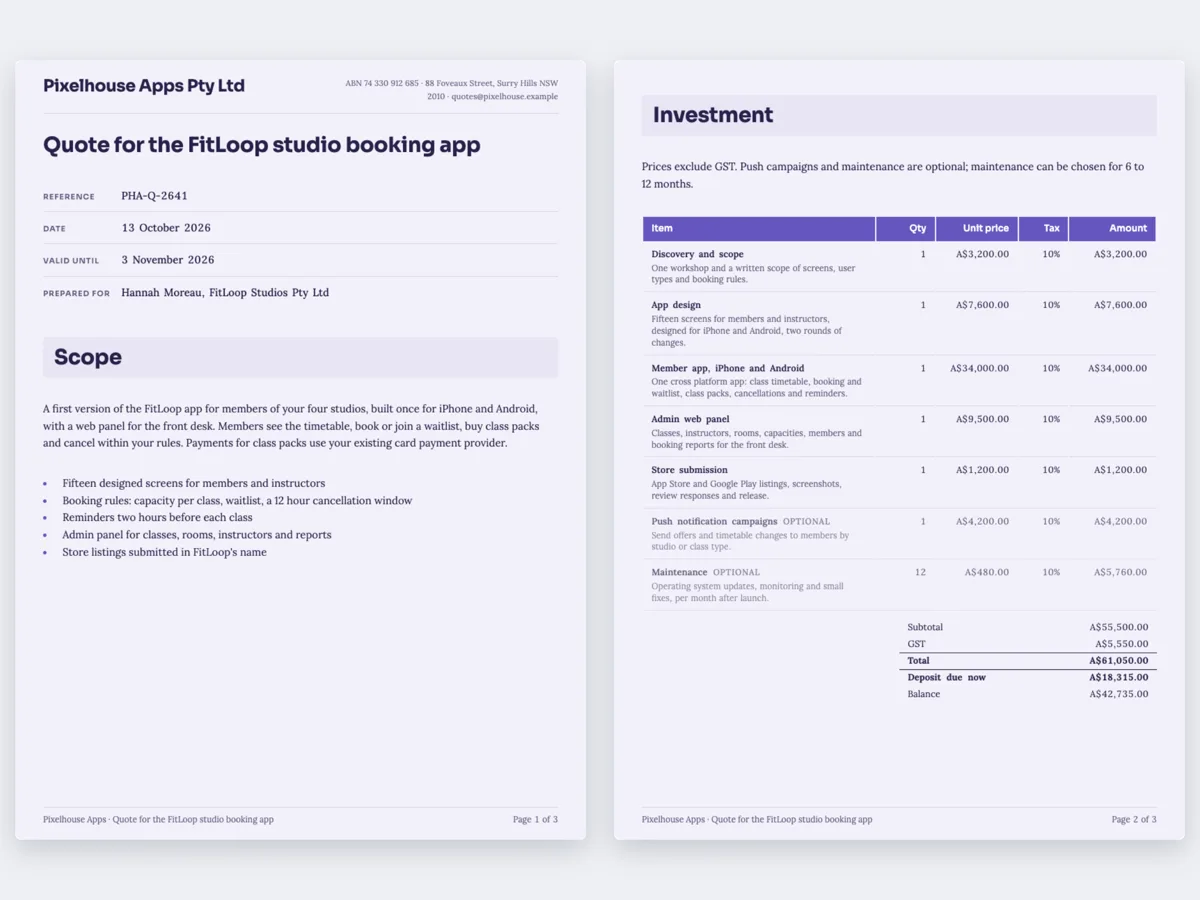Click the Total amount A$61,050.00
Viewport: 1200px width, 900px height.
click(x=1119, y=661)
